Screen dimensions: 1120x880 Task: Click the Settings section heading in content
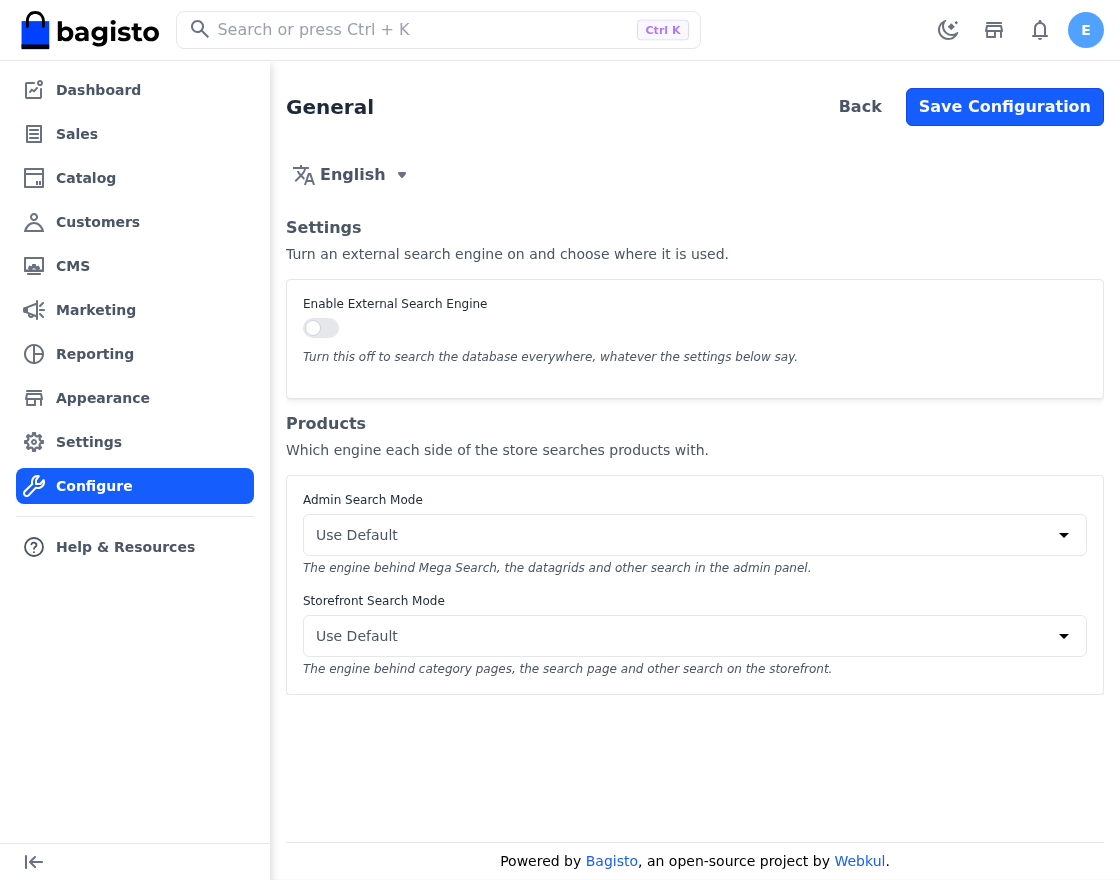click(x=324, y=228)
